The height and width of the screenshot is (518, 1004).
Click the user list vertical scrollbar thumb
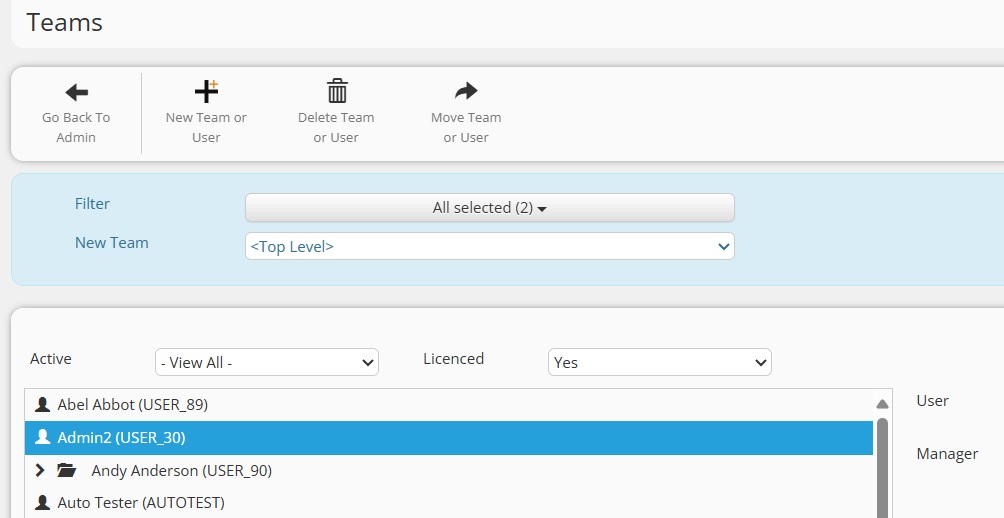[882, 467]
